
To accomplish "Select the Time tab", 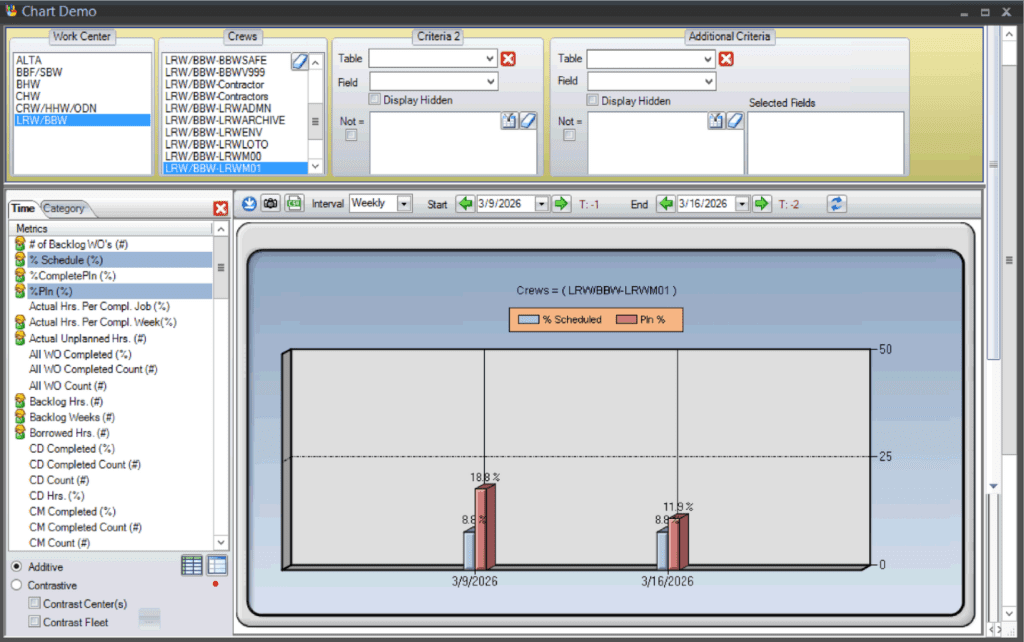I will (23, 209).
